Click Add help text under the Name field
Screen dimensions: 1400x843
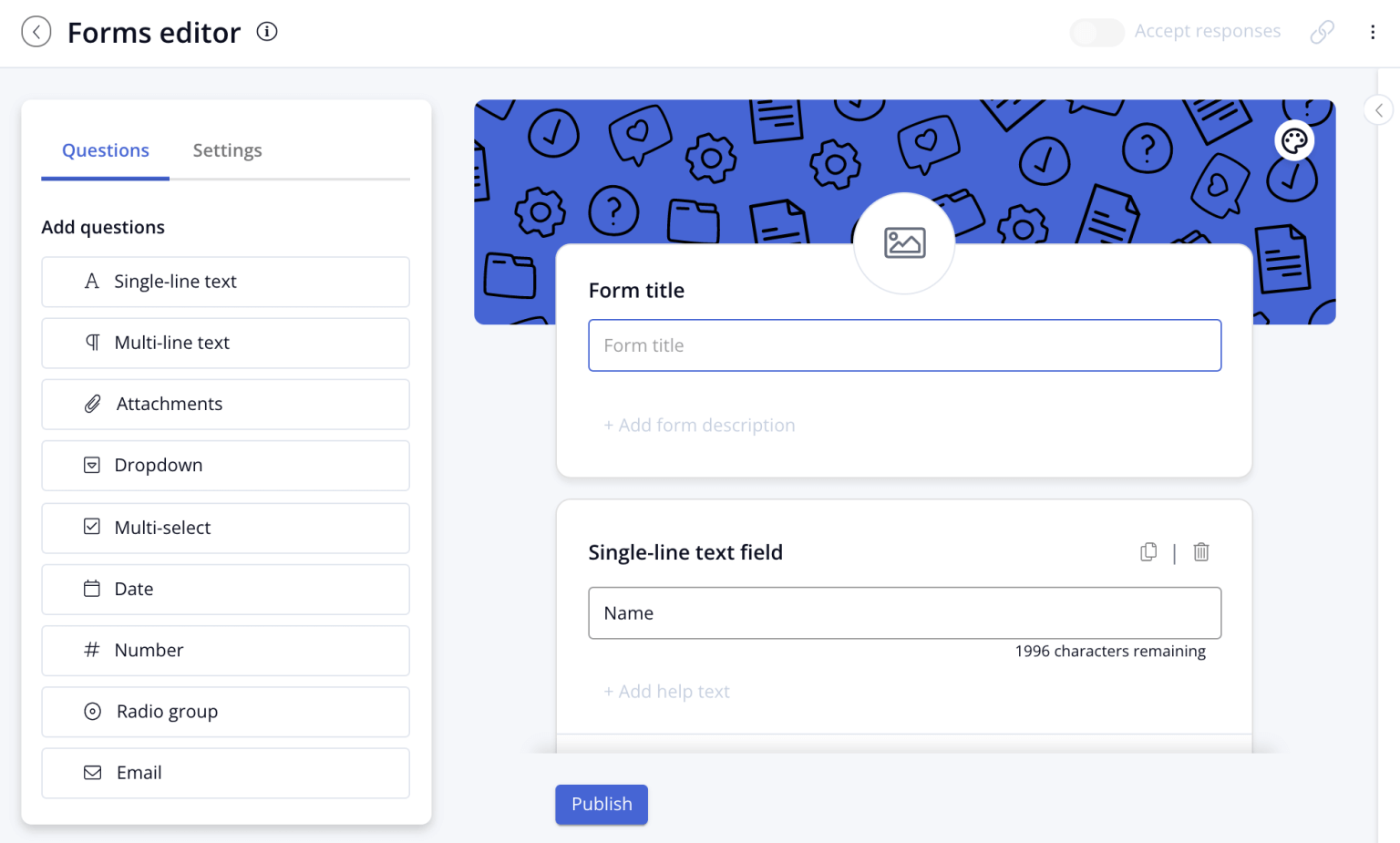click(666, 691)
